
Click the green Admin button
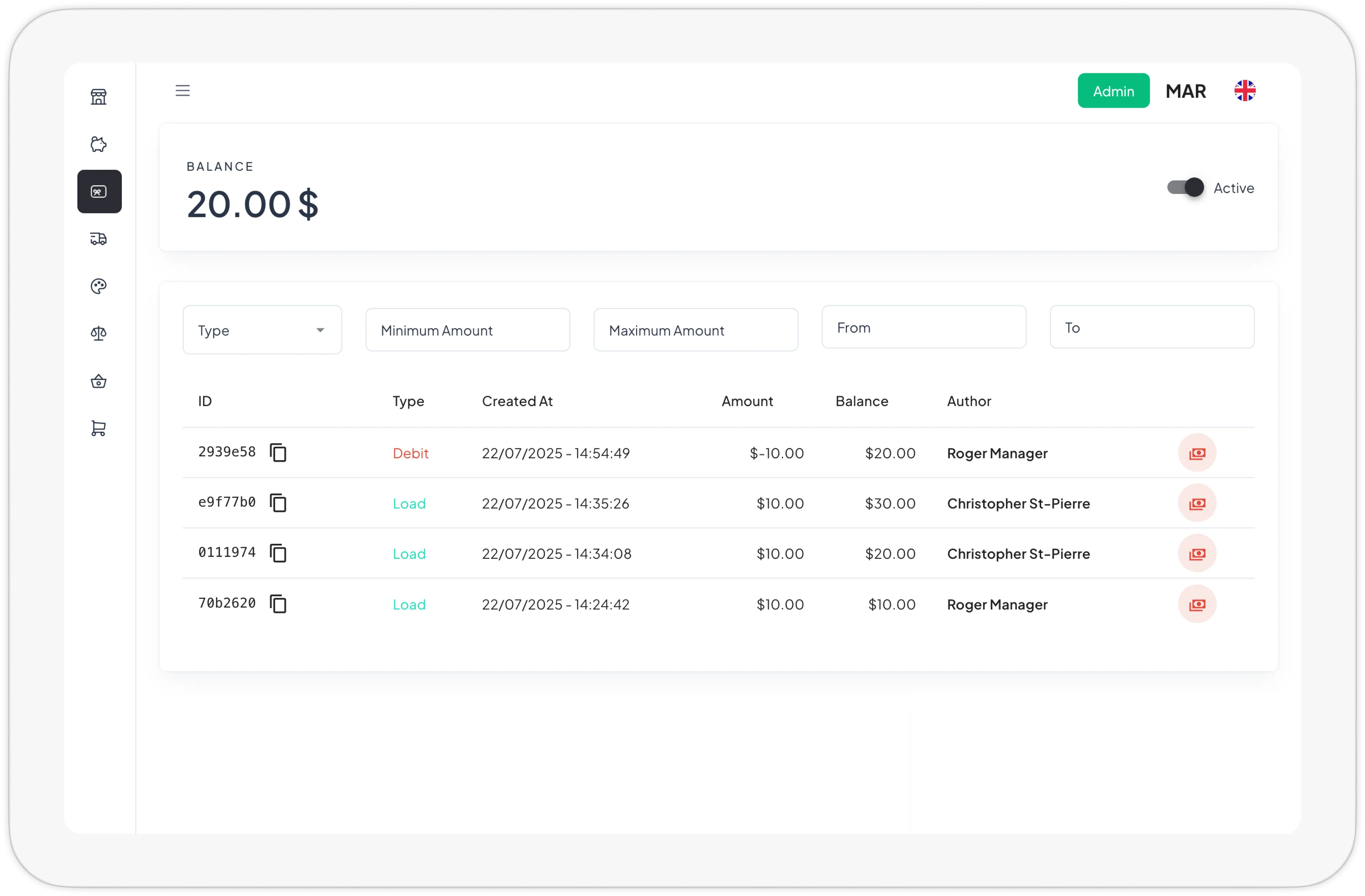pos(1113,90)
